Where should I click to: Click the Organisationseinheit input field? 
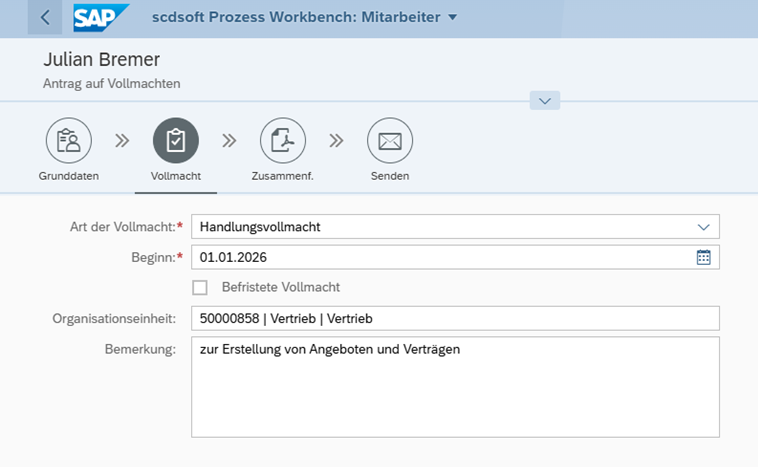(x=455, y=318)
